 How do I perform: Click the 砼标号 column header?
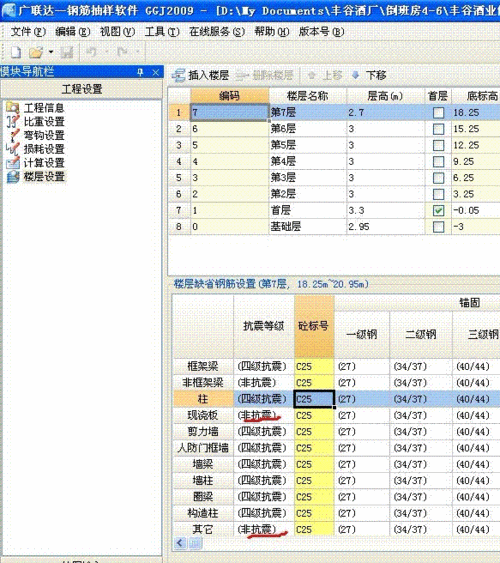click(x=314, y=326)
